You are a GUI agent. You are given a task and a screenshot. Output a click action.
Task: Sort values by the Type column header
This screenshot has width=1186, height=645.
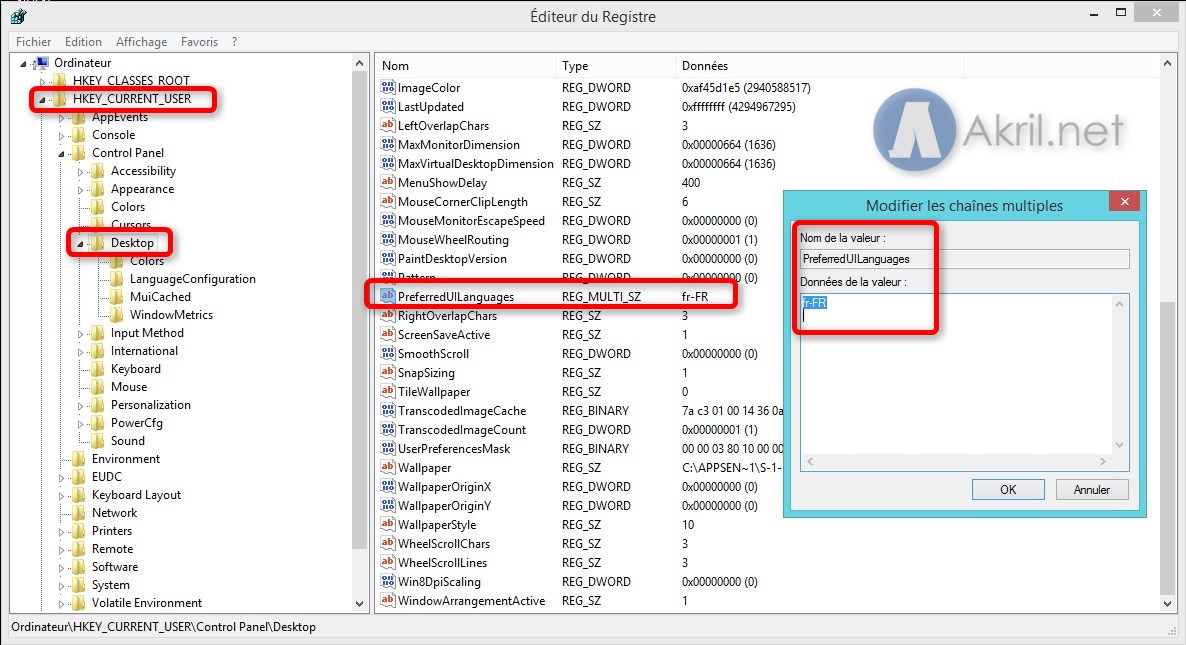(616, 66)
